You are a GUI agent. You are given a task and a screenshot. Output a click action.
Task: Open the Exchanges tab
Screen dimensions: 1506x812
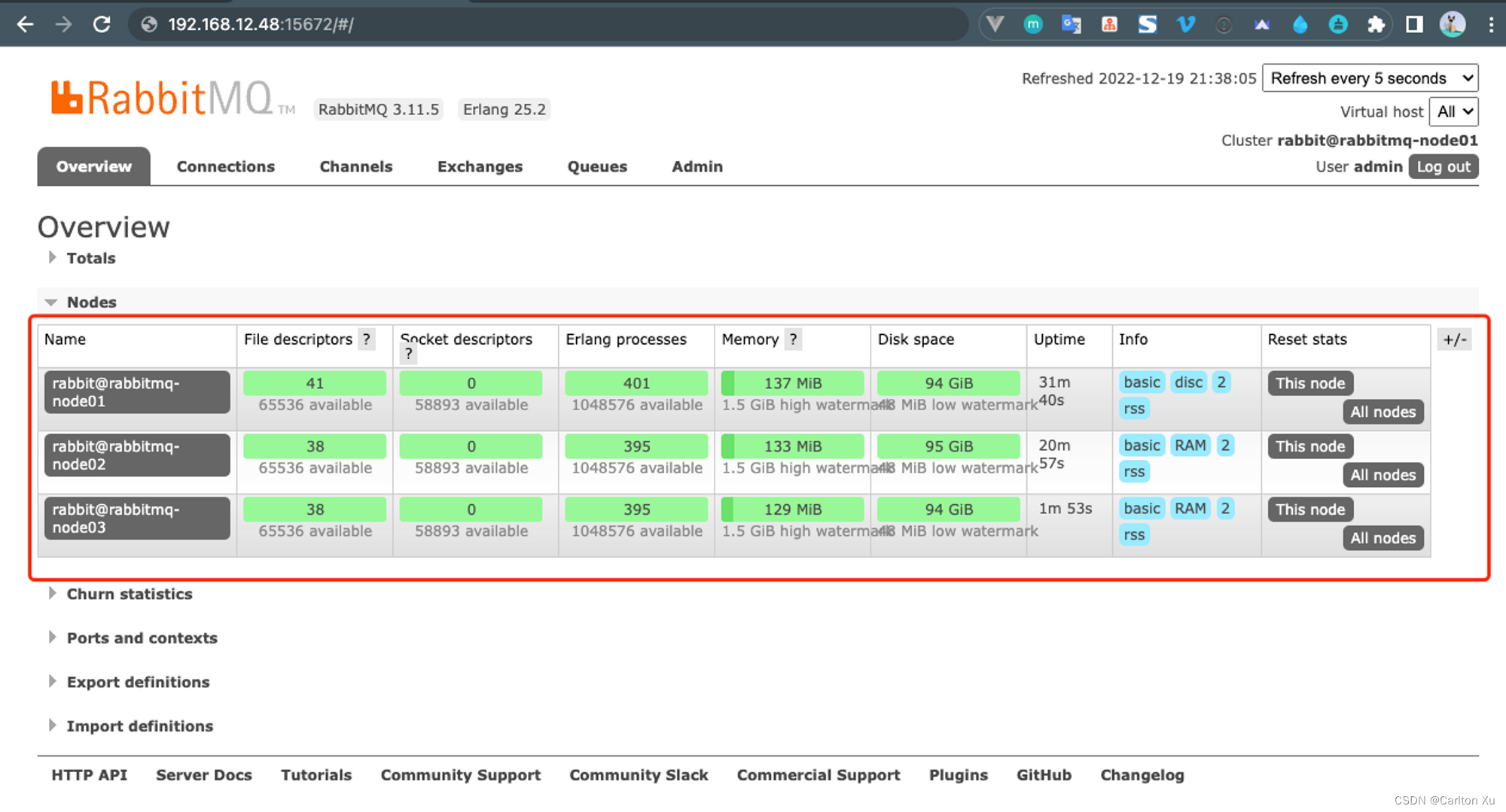click(480, 166)
